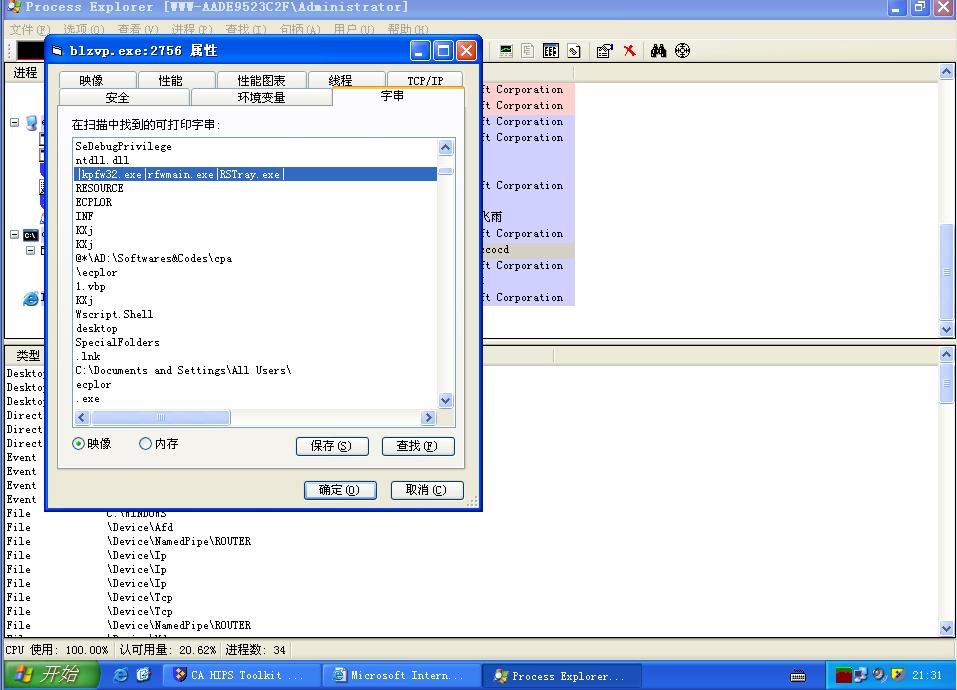Click the 确定(O) OK button
Viewport: 957px width, 690px height.
pos(340,490)
